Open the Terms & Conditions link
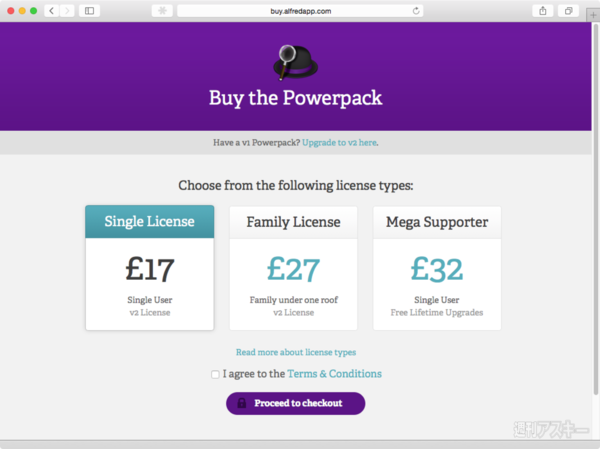600x449 pixels. (334, 374)
